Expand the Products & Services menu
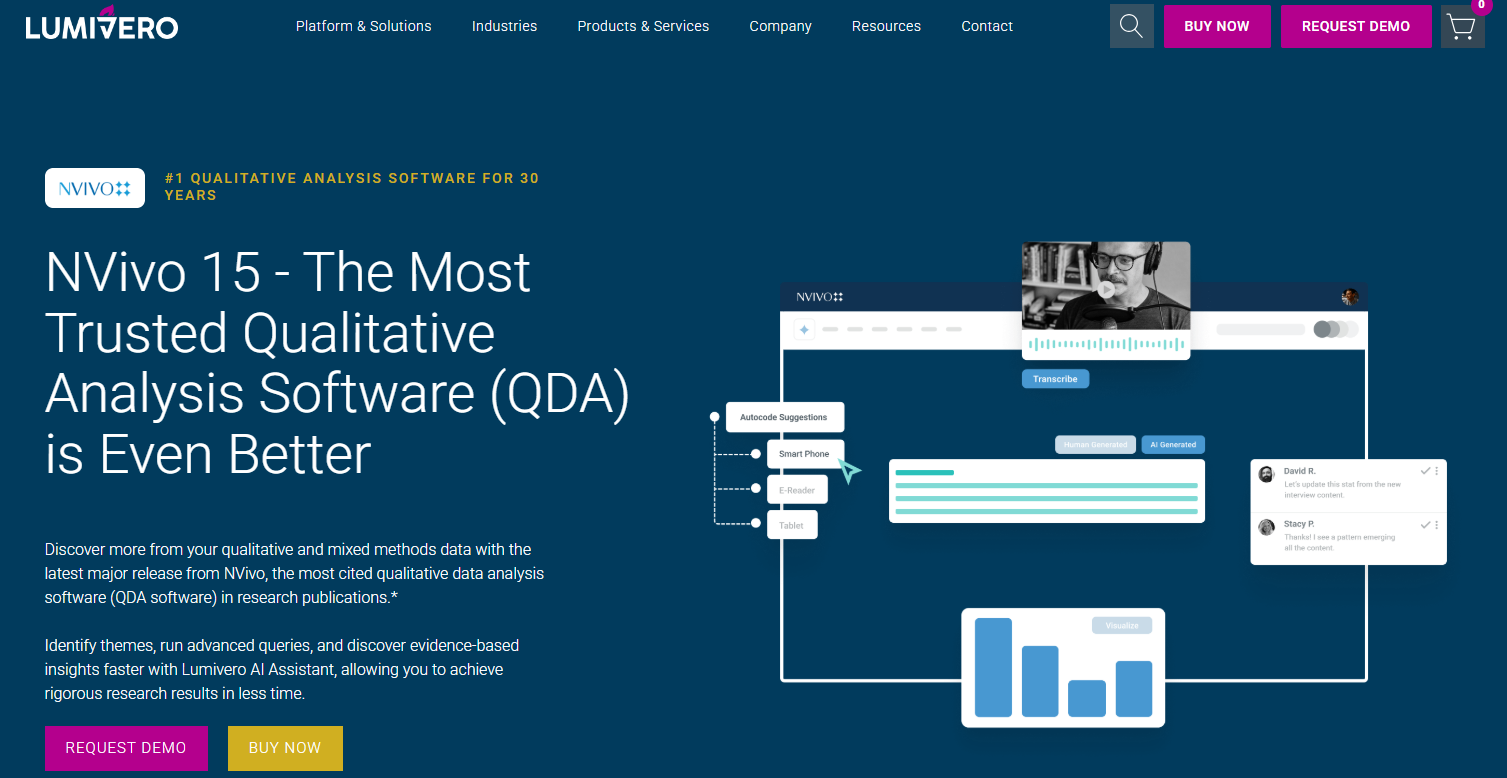This screenshot has height=778, width=1507. pyautogui.click(x=643, y=26)
